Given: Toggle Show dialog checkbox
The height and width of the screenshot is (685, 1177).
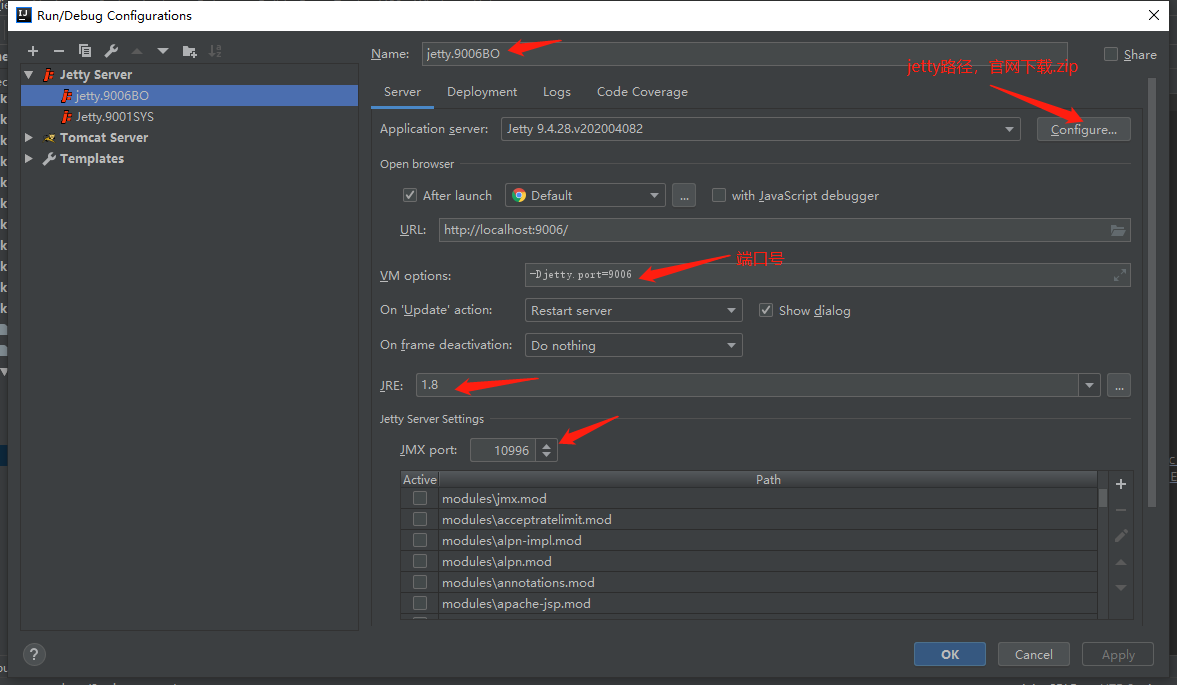Looking at the screenshot, I should [766, 310].
